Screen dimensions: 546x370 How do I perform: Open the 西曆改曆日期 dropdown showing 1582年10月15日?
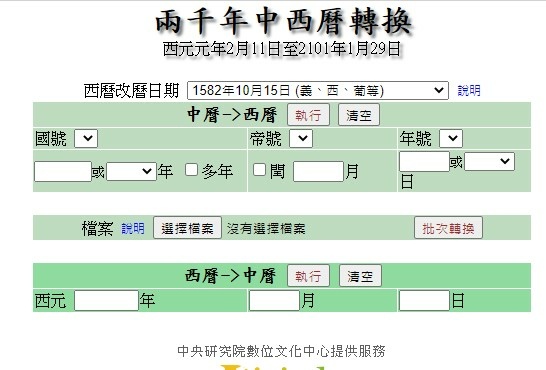click(318, 90)
